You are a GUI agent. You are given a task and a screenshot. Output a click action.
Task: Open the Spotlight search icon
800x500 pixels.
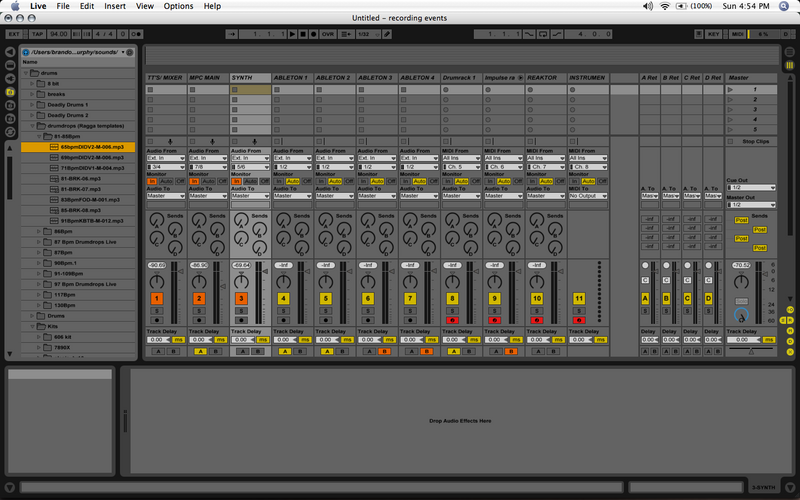[x=784, y=6]
